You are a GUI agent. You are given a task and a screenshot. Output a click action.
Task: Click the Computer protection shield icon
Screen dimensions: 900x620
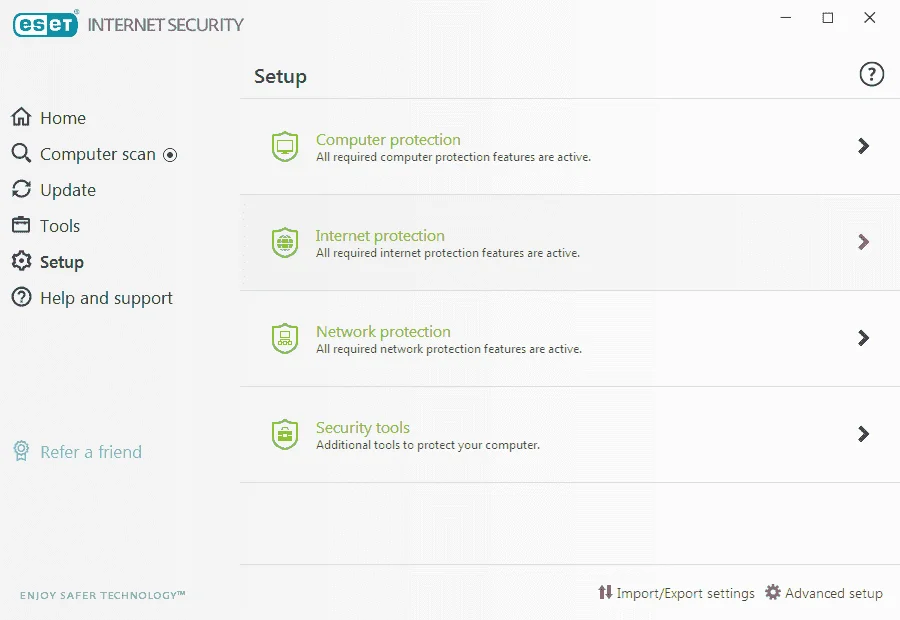click(x=285, y=146)
